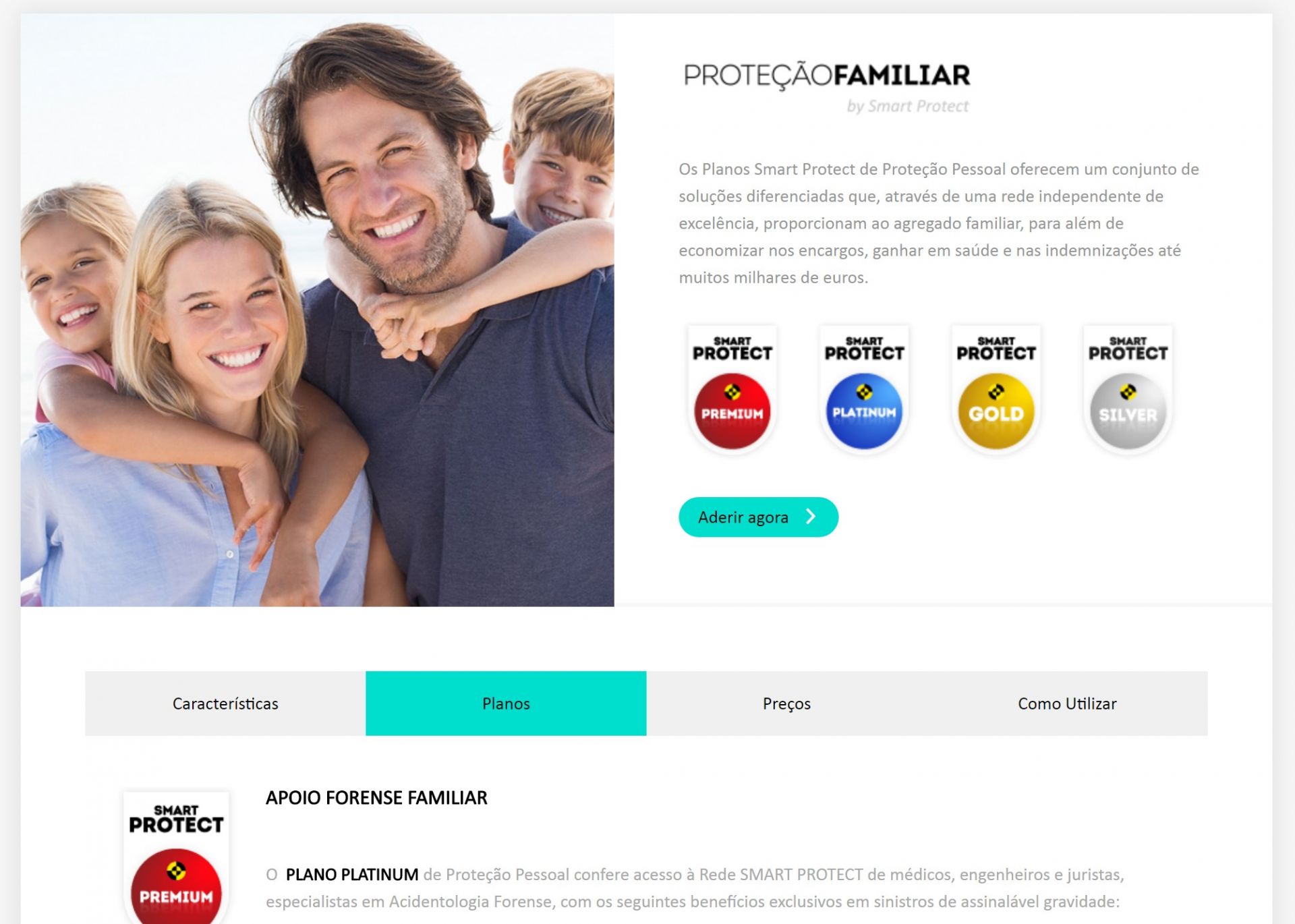Switch to the Como Utilizar tab
Viewport: 1295px width, 924px height.
1067,703
